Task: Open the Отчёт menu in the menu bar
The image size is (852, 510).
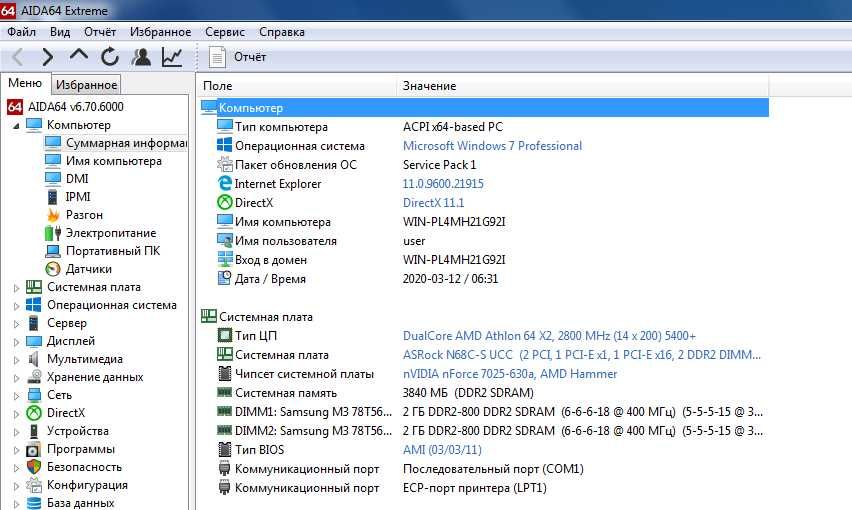Action: (x=100, y=32)
